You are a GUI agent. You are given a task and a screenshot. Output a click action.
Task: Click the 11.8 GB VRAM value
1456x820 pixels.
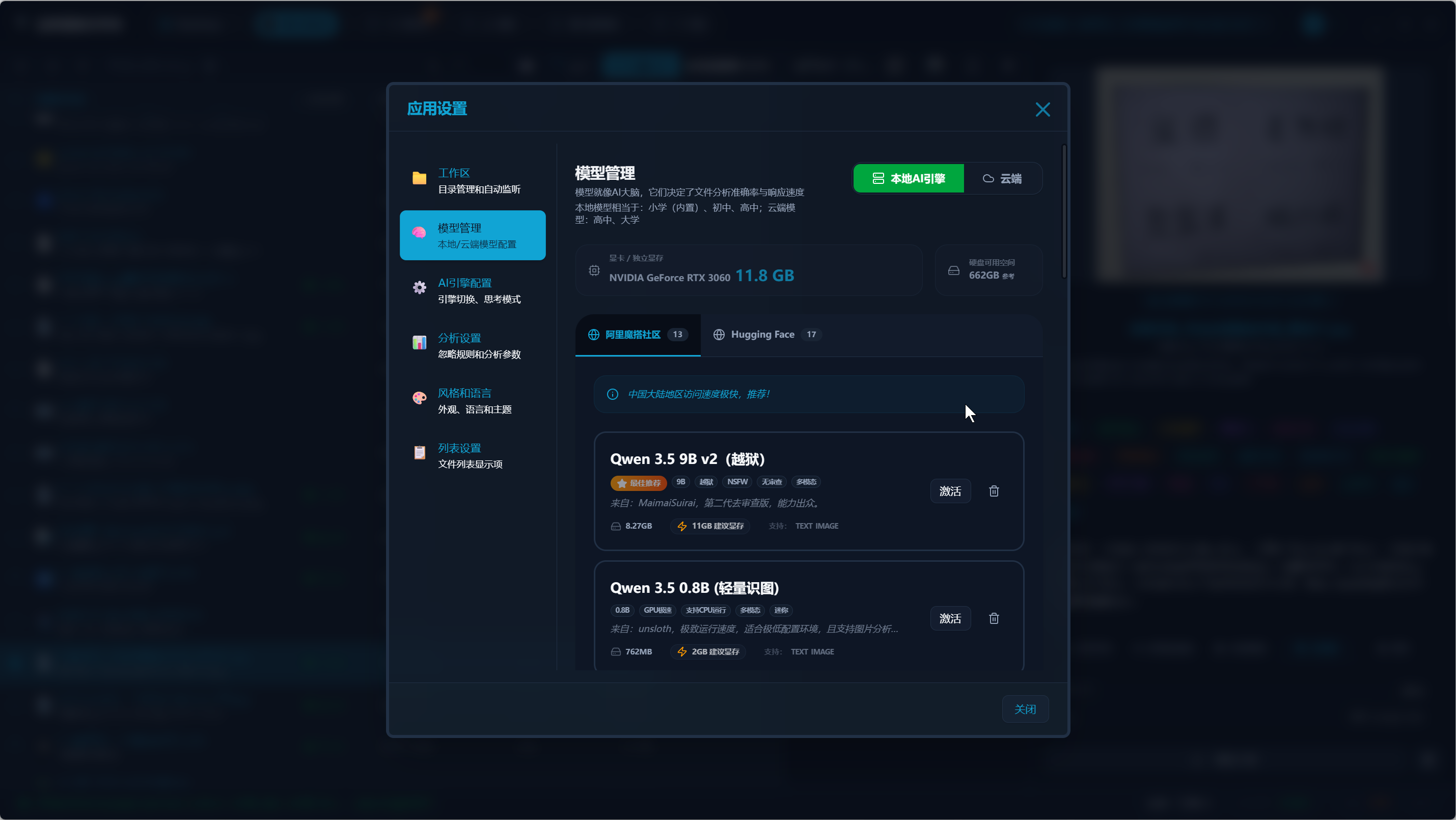coord(765,276)
